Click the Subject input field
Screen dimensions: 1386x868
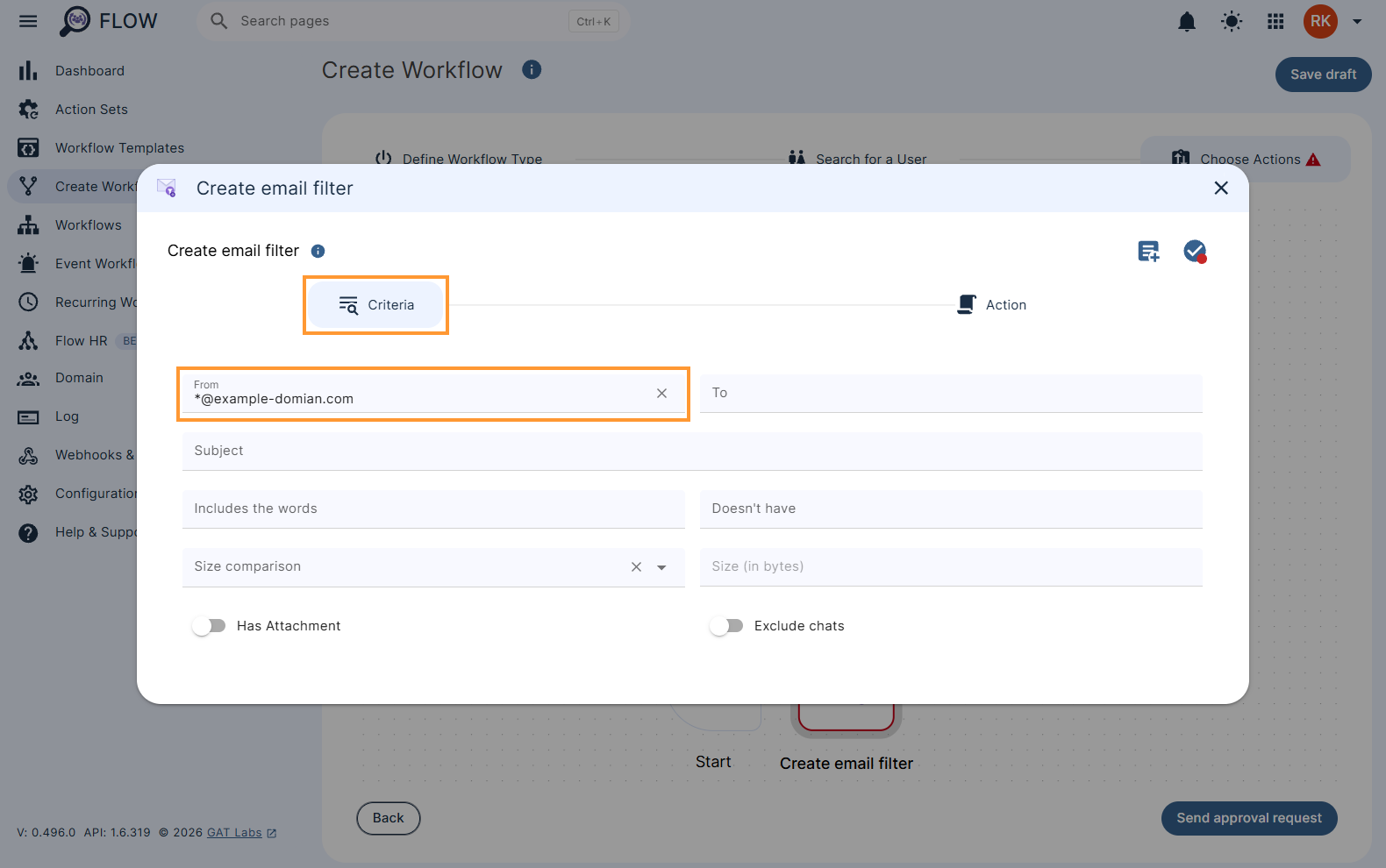[x=692, y=452]
